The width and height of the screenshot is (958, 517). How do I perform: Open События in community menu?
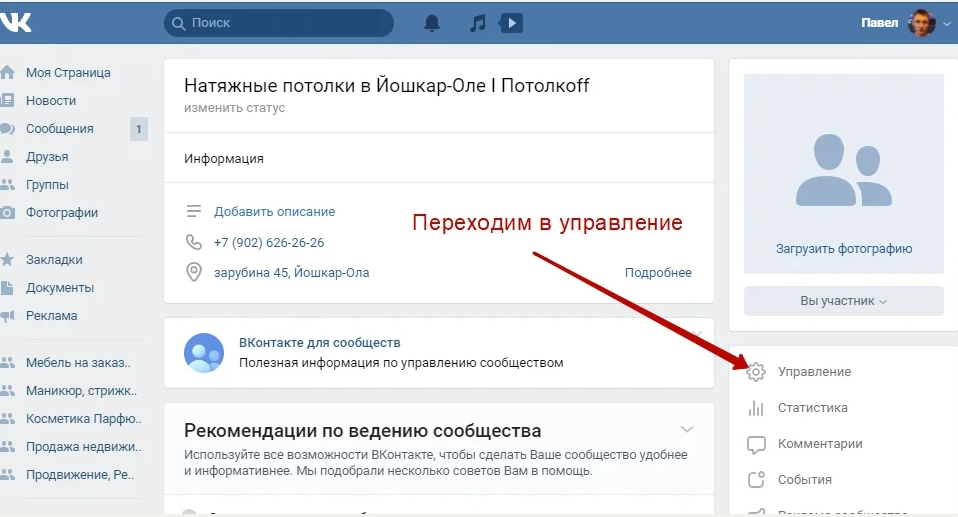click(x=805, y=480)
